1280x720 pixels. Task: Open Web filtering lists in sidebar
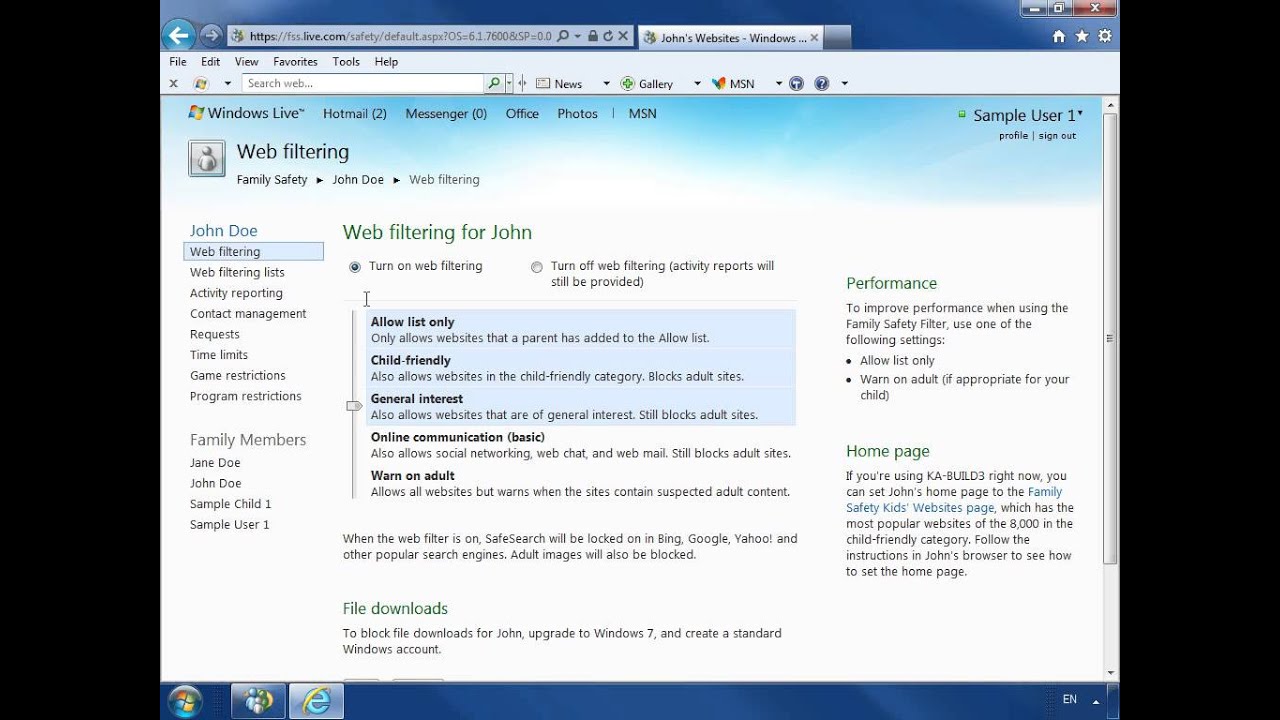[x=237, y=272]
